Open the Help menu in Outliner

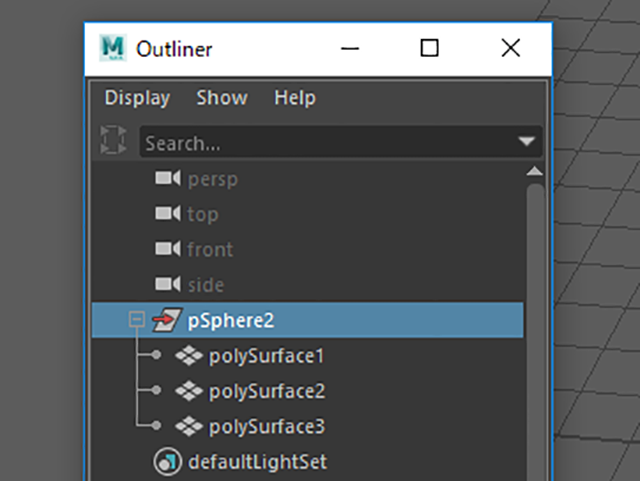point(295,98)
